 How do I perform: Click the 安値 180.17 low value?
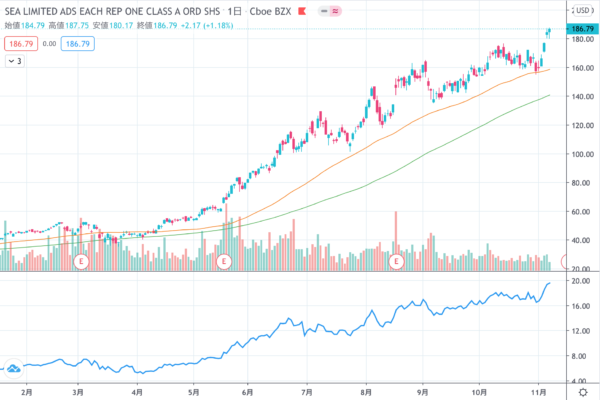pyautogui.click(x=113, y=26)
